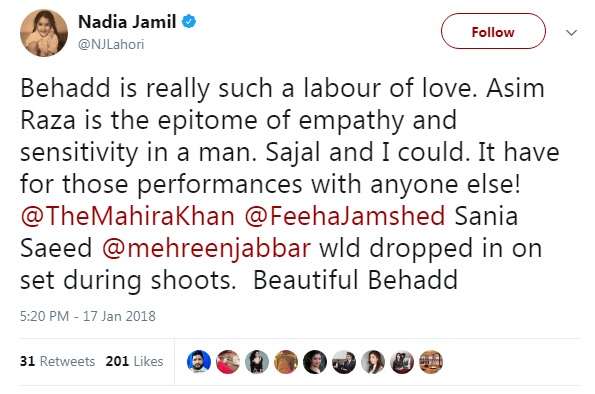Viewport: 595px width, 394px height.
Task: Open the @mehreenjabbar mention
Action: (206, 248)
